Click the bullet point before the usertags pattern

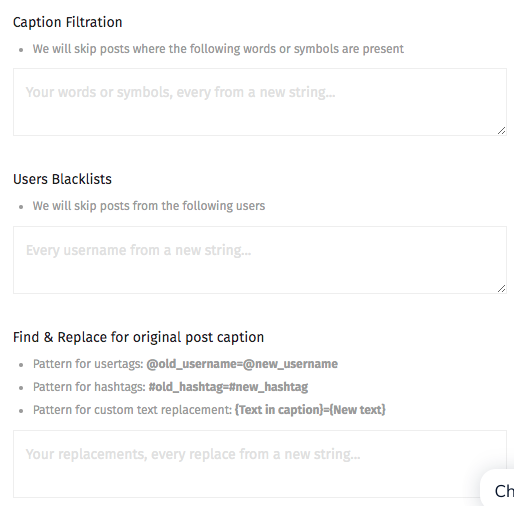click(x=21, y=365)
